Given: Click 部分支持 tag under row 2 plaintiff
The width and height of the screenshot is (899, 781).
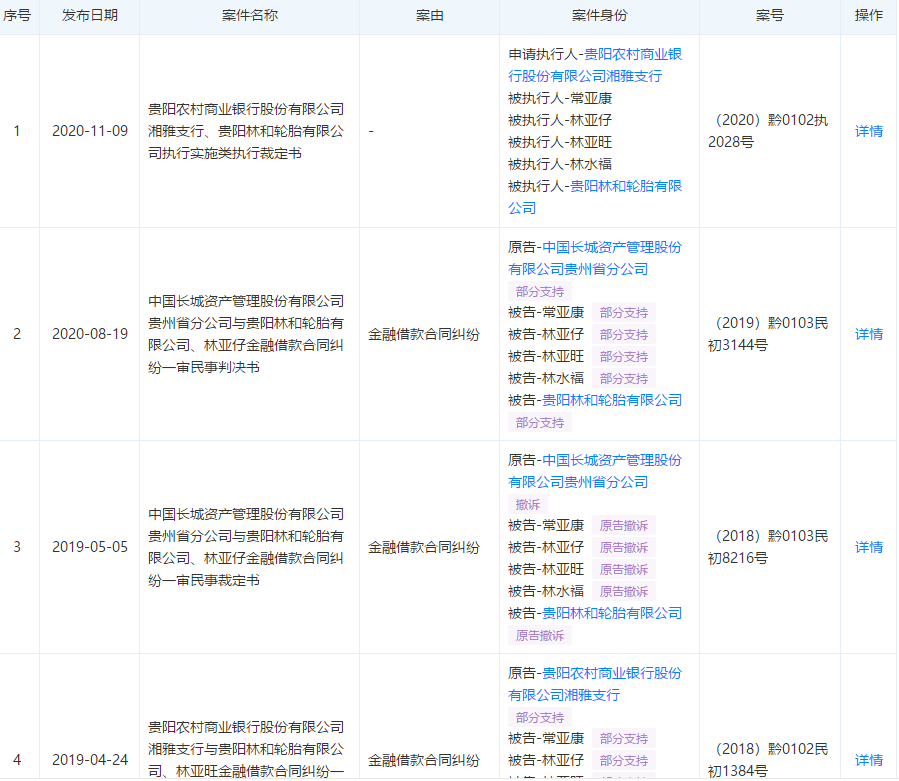Looking at the screenshot, I should coord(540,291).
